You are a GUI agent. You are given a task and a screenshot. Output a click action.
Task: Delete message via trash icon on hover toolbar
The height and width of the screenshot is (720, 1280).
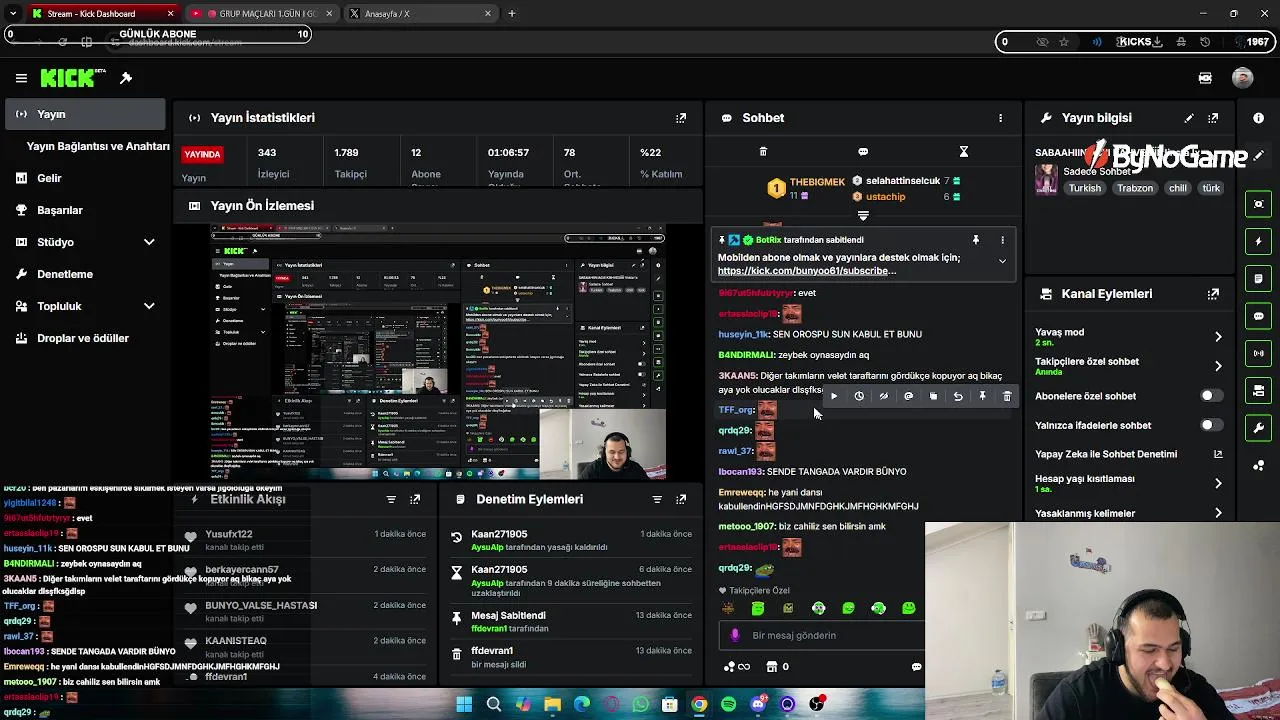pos(1007,396)
